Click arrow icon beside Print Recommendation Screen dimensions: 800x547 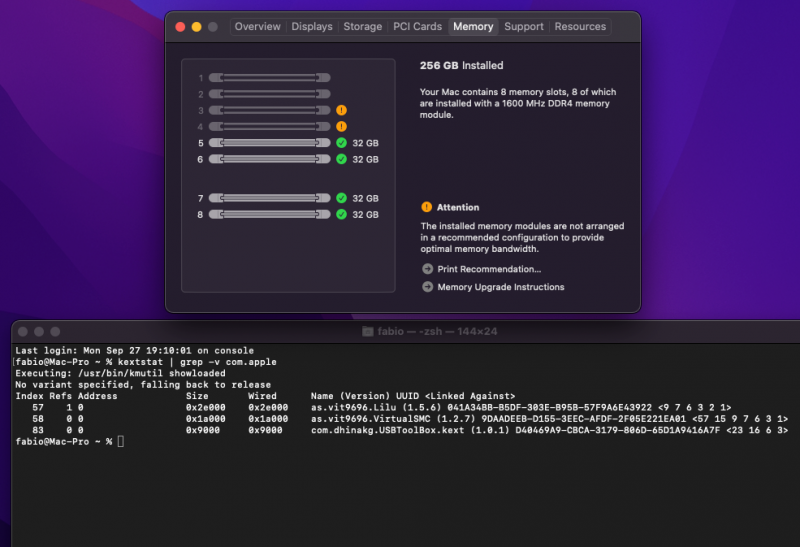tap(427, 269)
